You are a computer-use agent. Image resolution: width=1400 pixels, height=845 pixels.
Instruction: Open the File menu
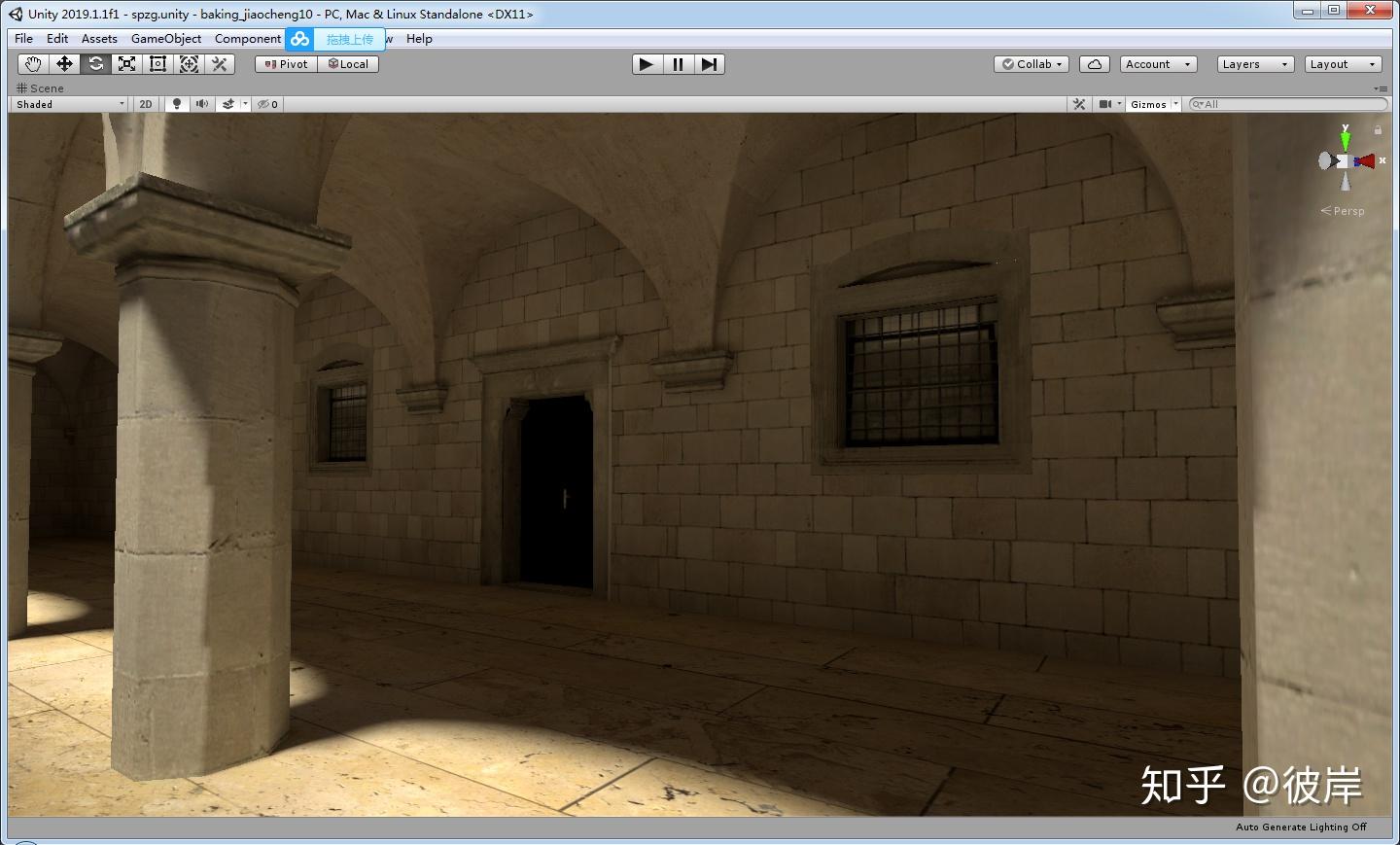(24, 39)
